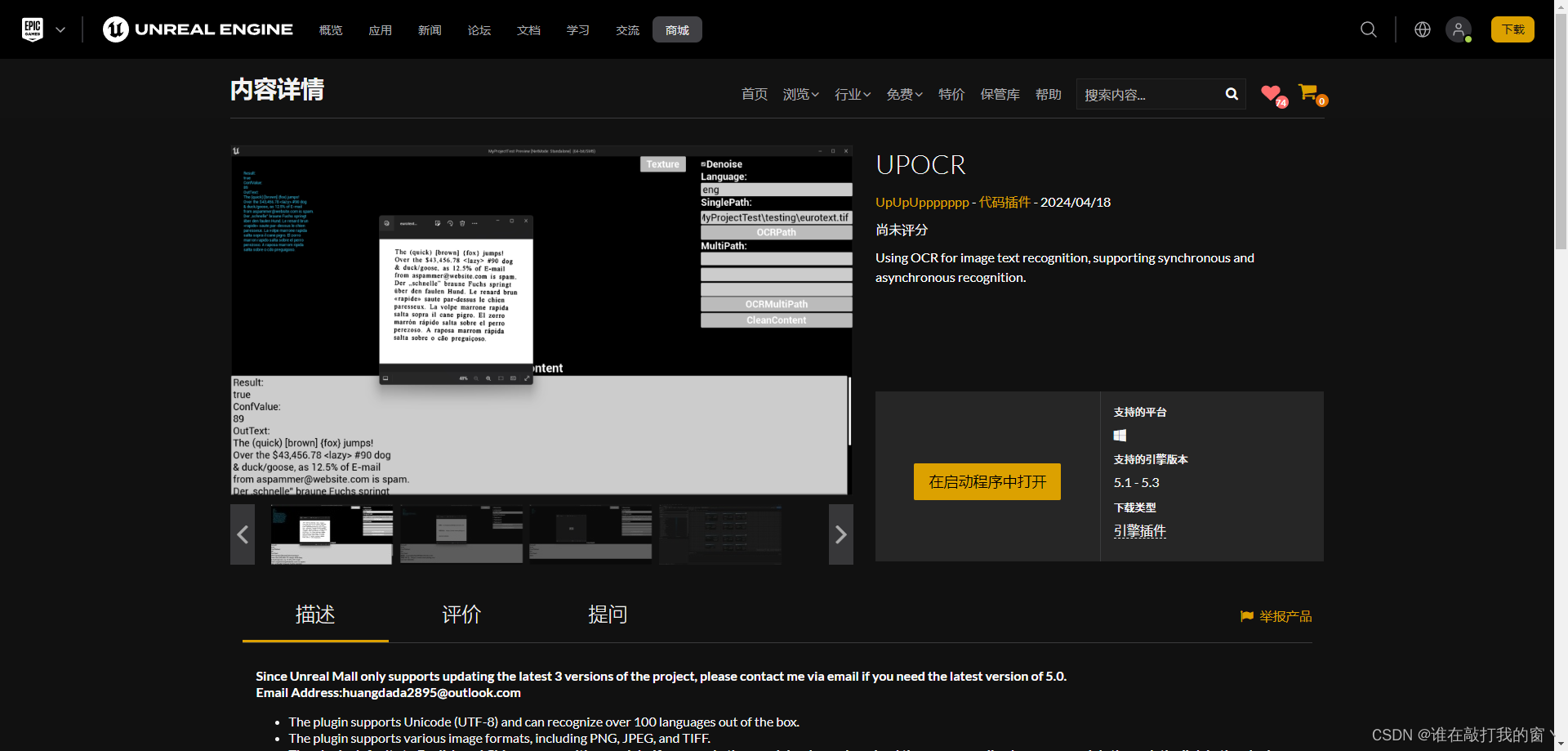Click the top bar search magnifier icon
The width and height of the screenshot is (1568, 751).
click(1369, 29)
